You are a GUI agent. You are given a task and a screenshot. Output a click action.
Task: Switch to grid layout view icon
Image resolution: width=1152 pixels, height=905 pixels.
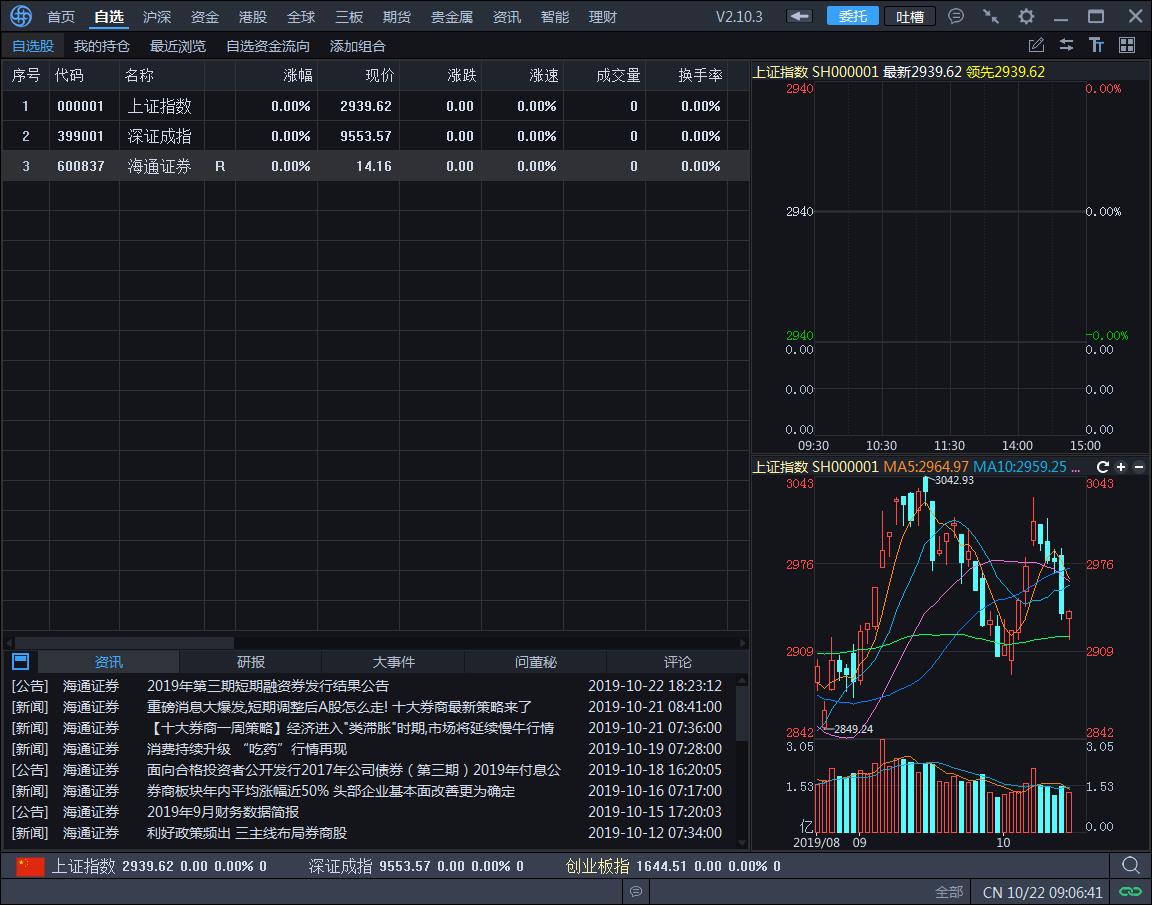pyautogui.click(x=1127, y=45)
